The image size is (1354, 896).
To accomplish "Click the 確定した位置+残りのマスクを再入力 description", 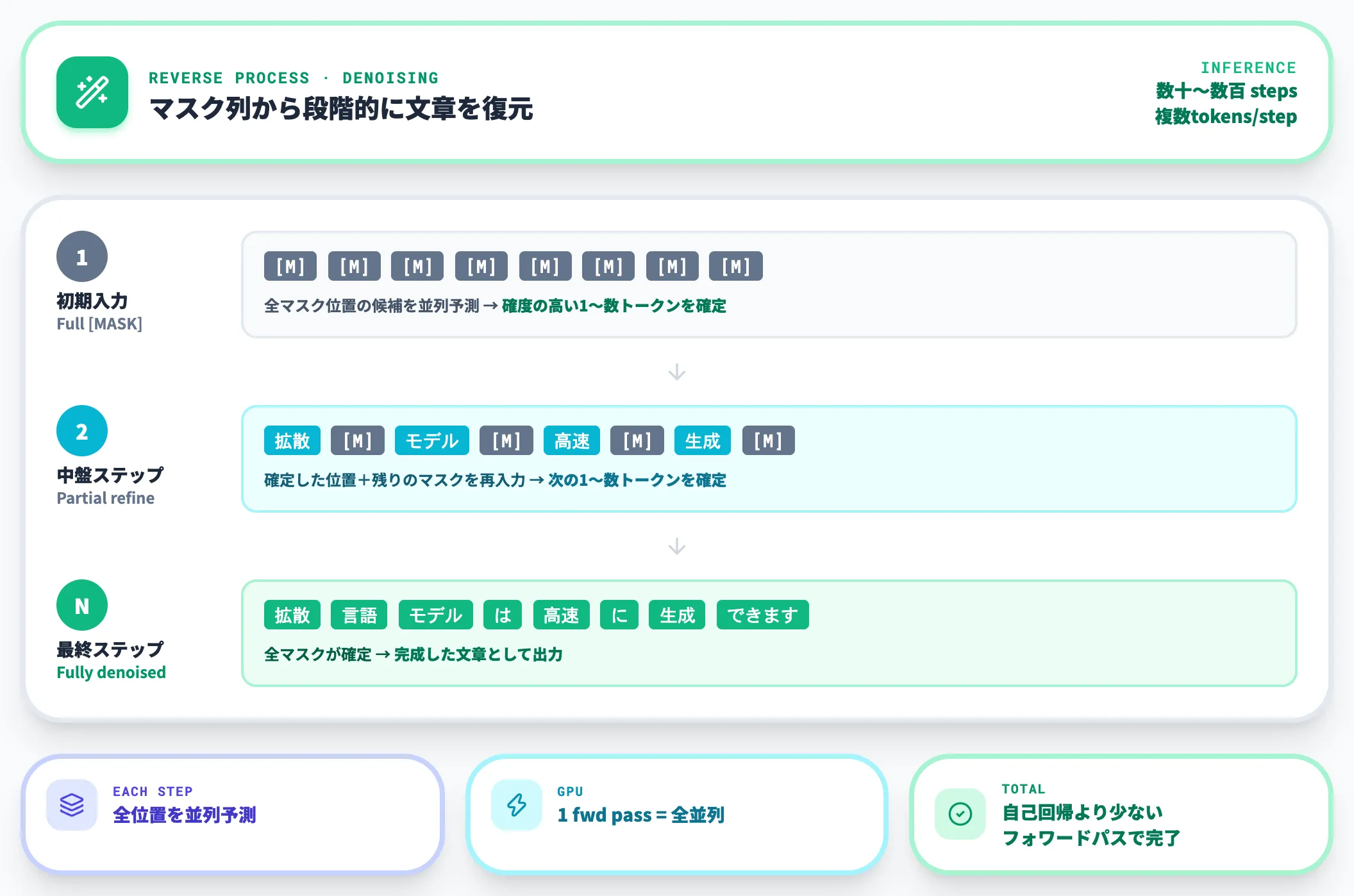I will (395, 480).
